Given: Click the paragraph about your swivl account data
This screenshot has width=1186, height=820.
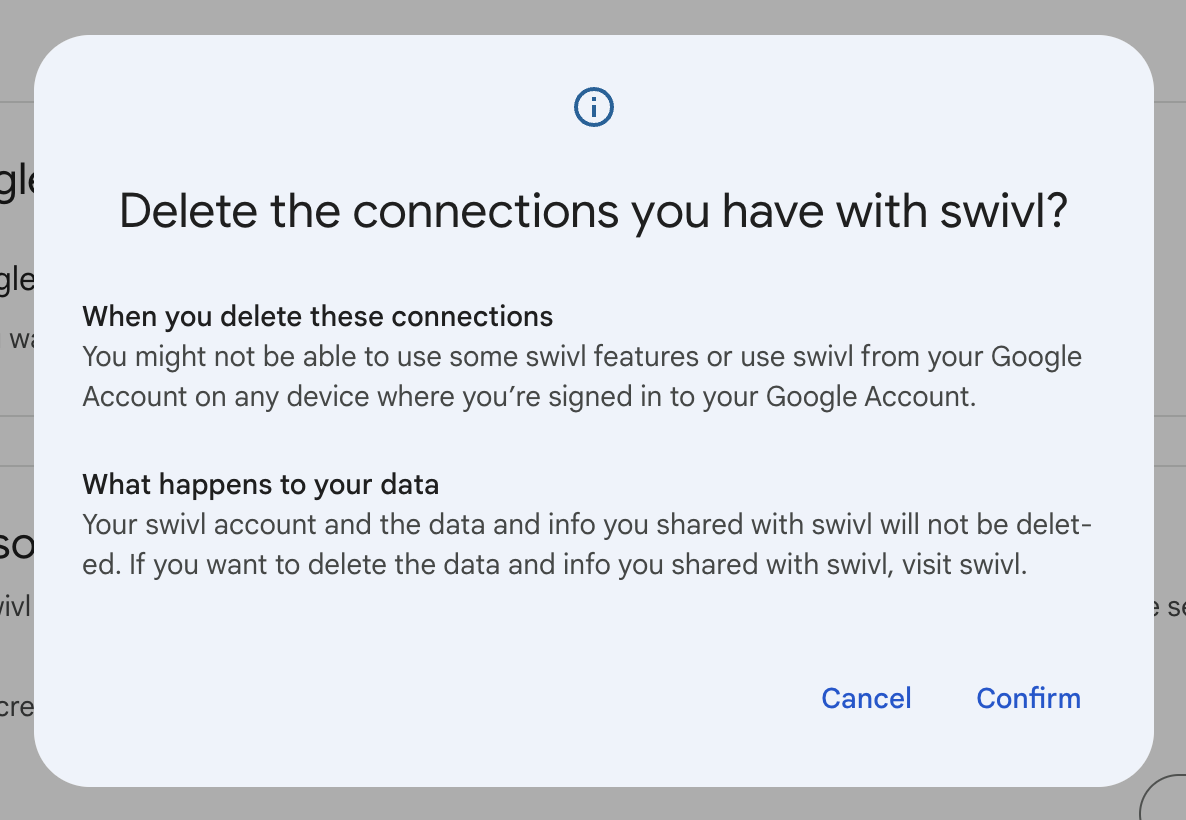Looking at the screenshot, I should tap(586, 544).
